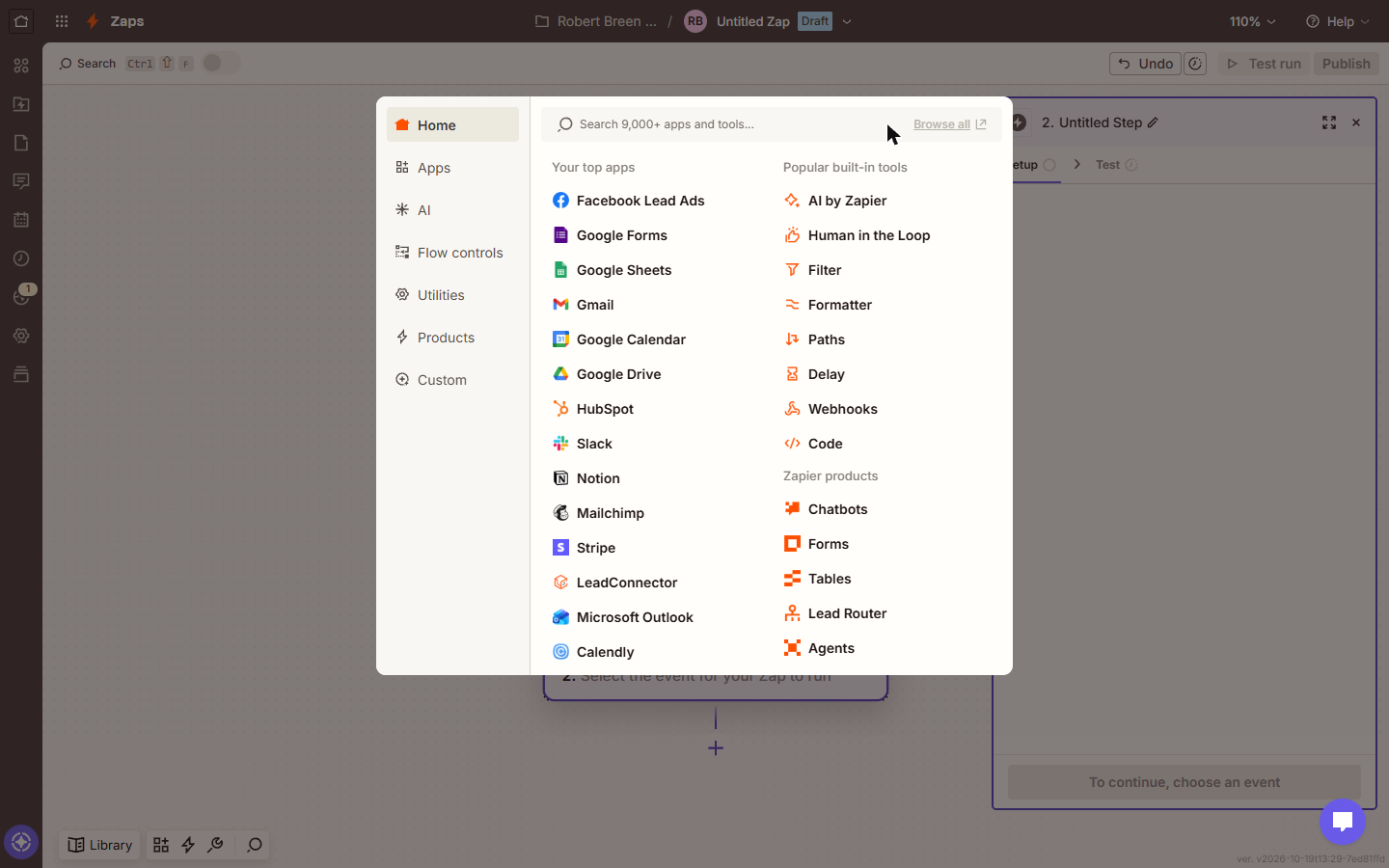Add a step with the plus icon
Viewport: 1389px width, 868px height.
click(716, 748)
